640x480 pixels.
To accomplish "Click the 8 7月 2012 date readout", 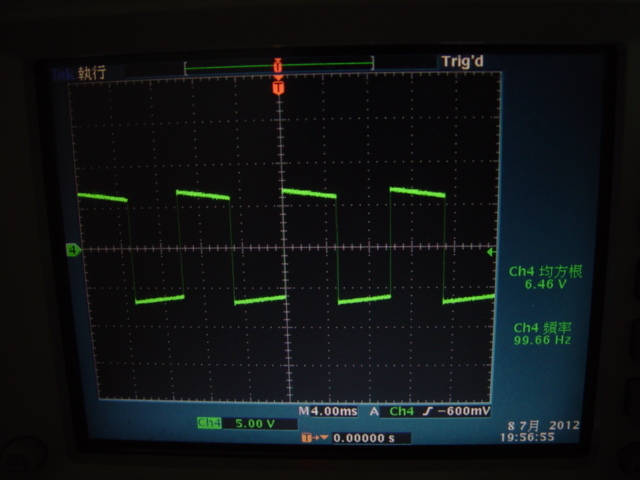I will (543, 426).
